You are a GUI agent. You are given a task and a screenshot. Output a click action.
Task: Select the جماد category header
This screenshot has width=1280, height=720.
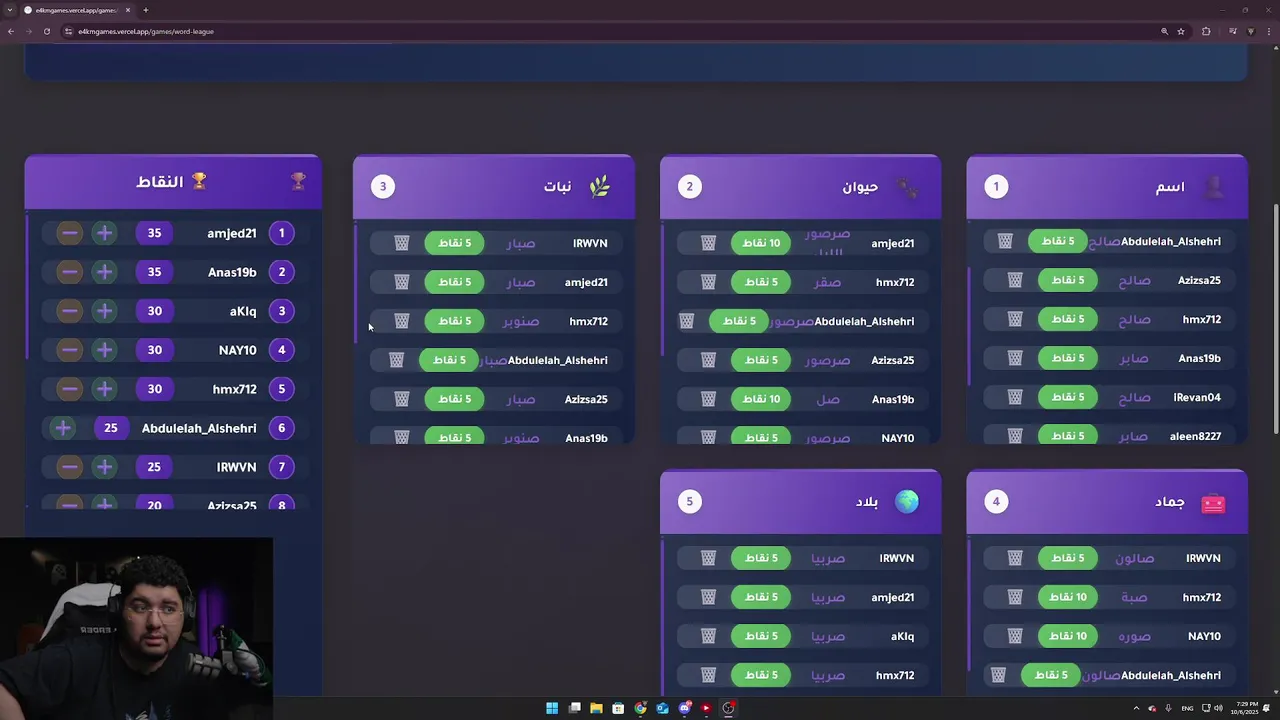1107,502
